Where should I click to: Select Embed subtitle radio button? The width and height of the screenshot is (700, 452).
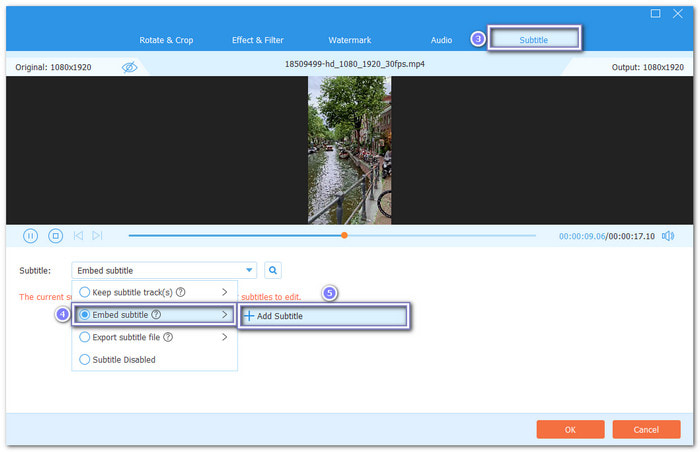coord(84,314)
